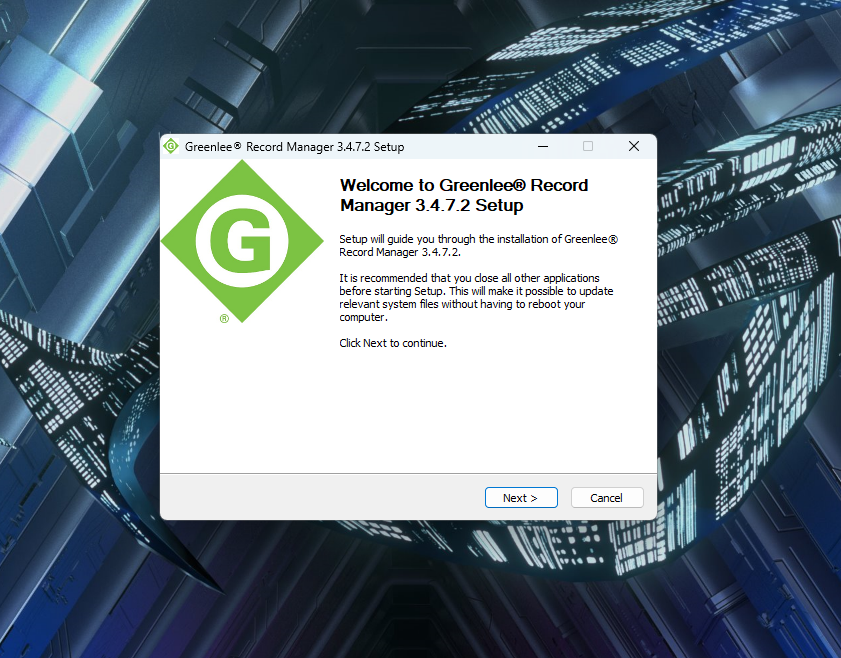Click the grayed-out maximize button

[x=588, y=146]
